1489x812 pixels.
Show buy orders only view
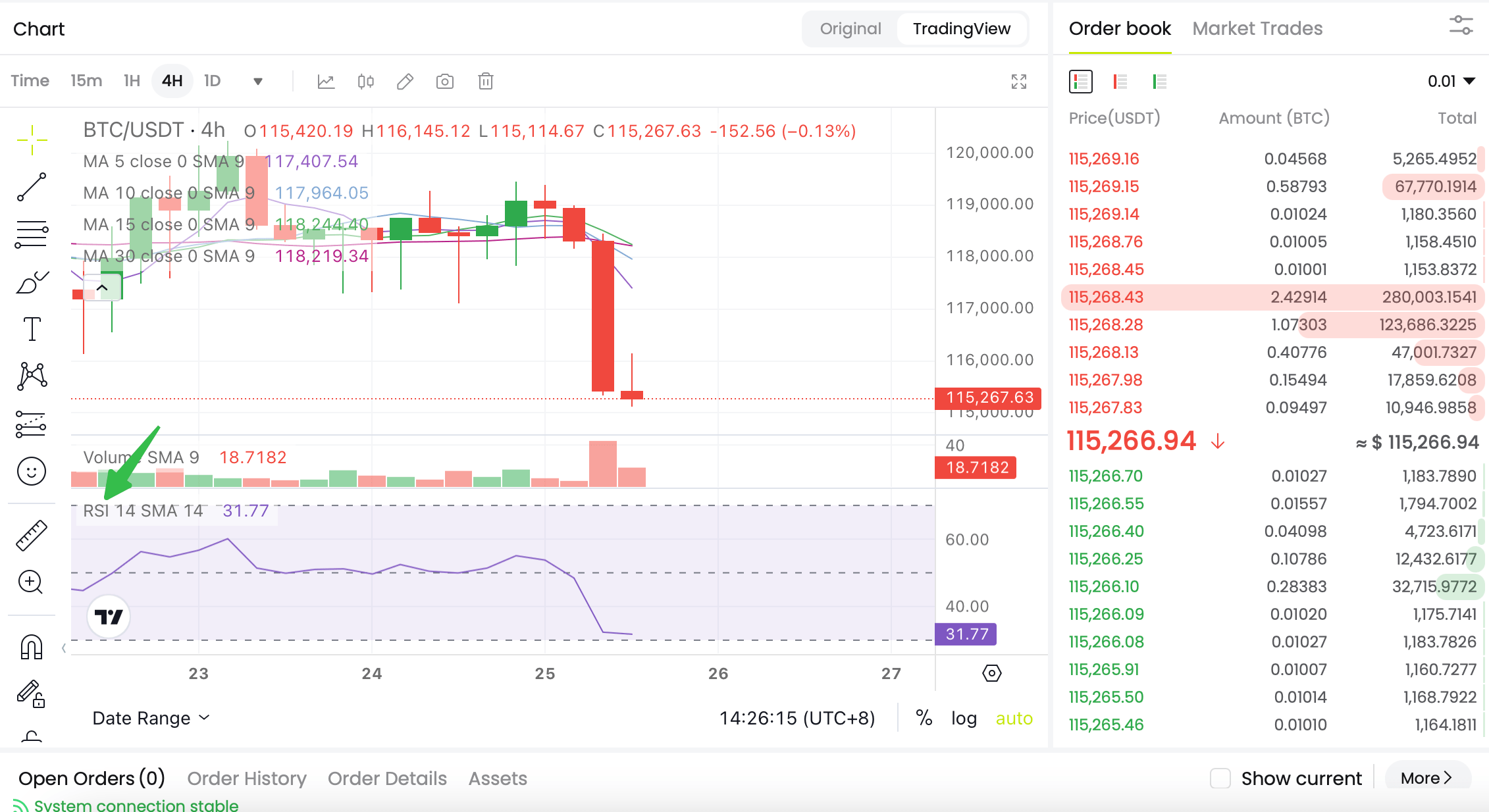click(x=1160, y=82)
